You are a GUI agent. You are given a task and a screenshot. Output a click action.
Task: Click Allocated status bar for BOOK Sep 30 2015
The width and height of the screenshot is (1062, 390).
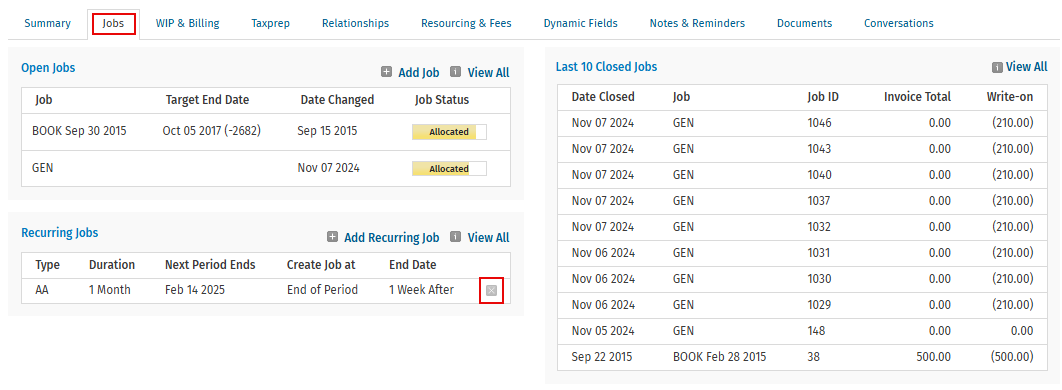pyautogui.click(x=449, y=132)
